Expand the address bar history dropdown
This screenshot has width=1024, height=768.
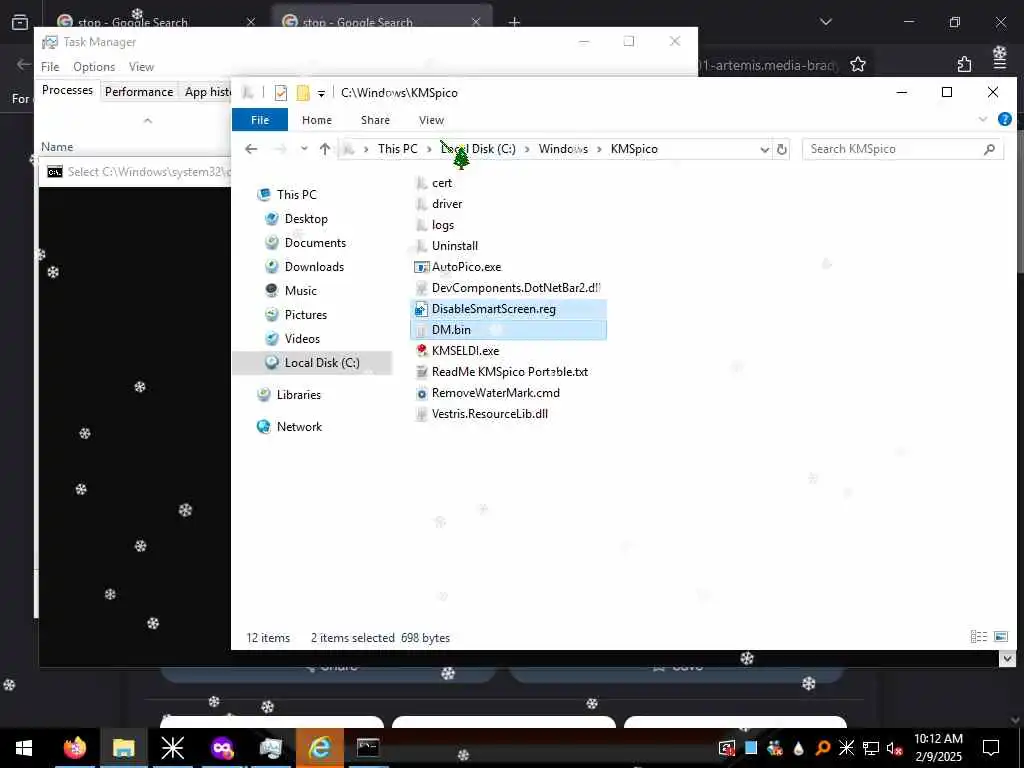[764, 150]
